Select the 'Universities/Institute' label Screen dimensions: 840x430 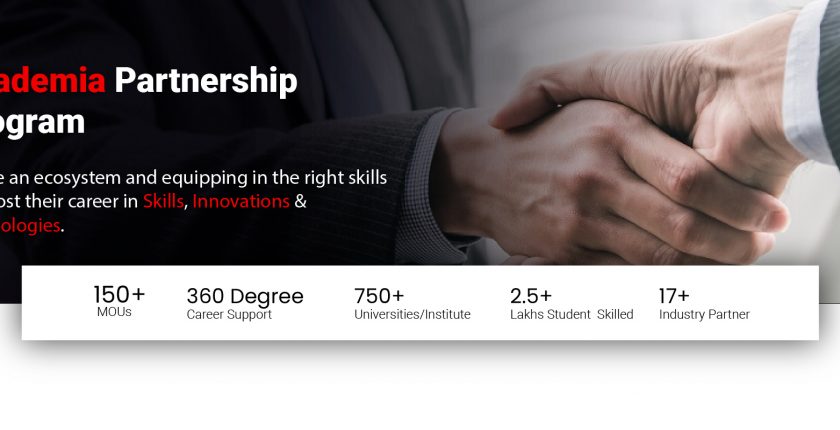pyautogui.click(x=412, y=314)
